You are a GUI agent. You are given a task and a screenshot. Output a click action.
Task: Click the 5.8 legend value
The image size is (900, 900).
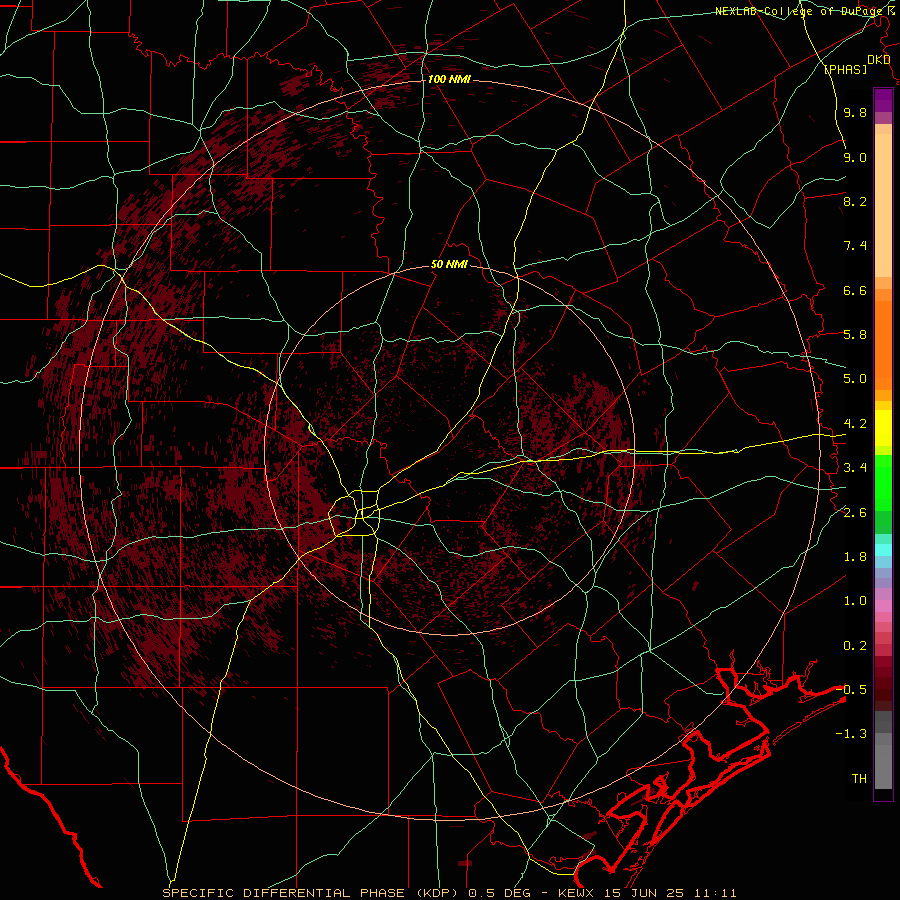855,335
